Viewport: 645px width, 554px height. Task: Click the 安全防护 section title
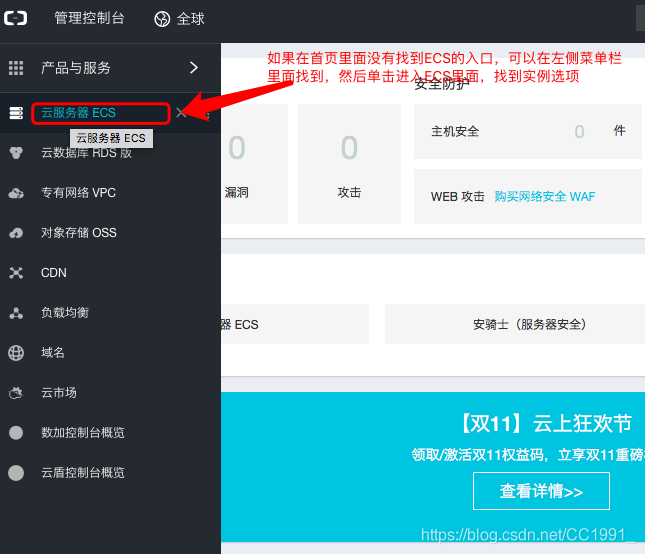pos(441,84)
